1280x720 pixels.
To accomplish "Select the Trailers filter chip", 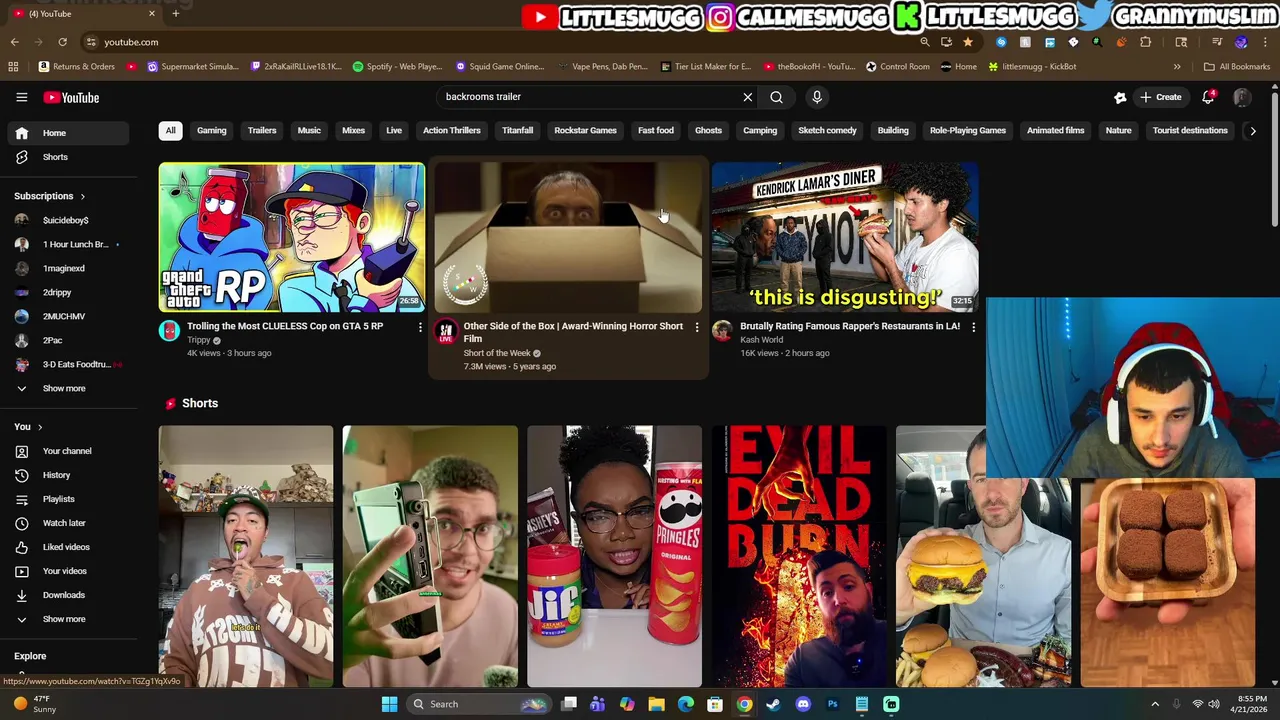I will tap(262, 130).
